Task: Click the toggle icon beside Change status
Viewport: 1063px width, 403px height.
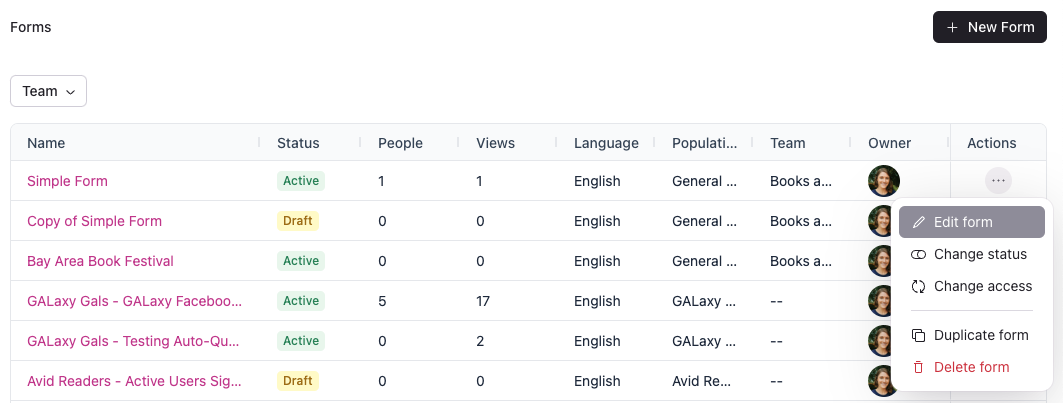Action: pos(918,255)
